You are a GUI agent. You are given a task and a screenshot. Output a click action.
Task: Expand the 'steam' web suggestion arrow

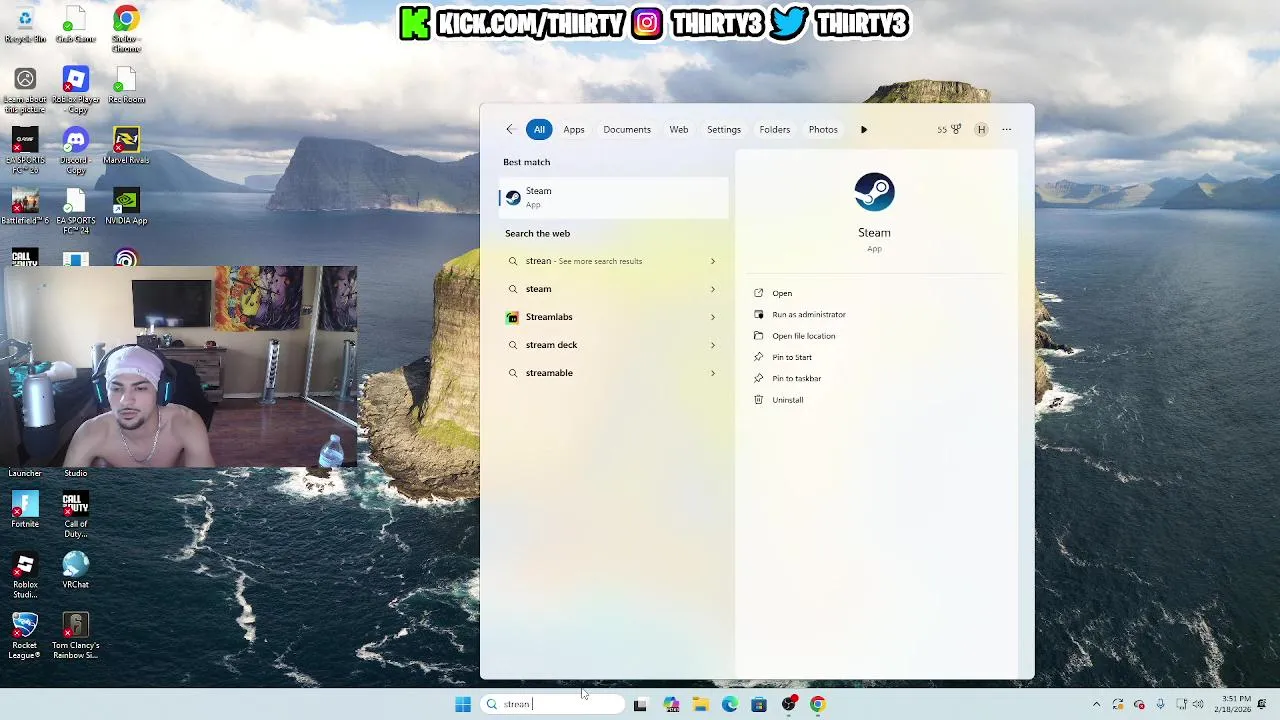tap(713, 289)
